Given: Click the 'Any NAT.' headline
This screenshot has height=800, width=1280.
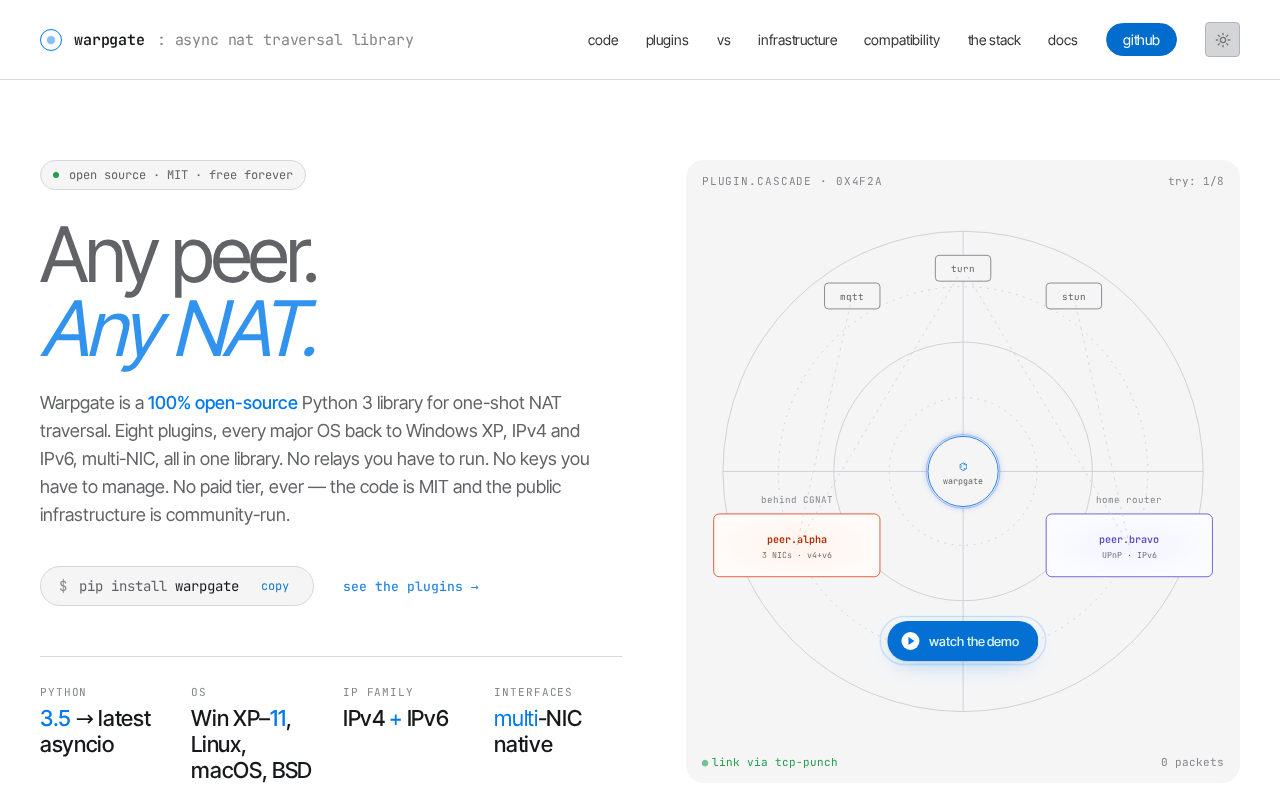Looking at the screenshot, I should point(178,328).
